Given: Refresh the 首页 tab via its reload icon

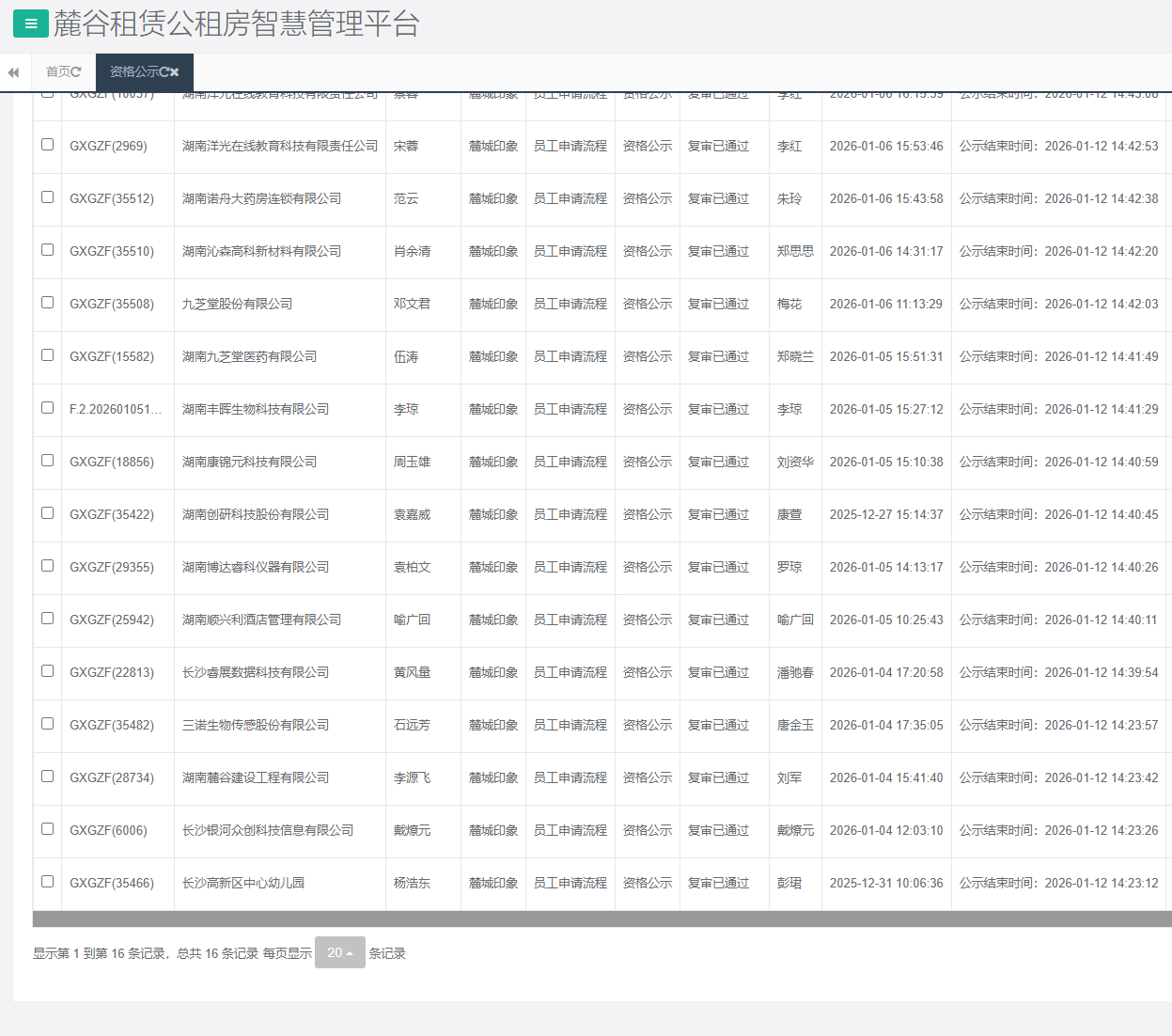Looking at the screenshot, I should coord(76,72).
